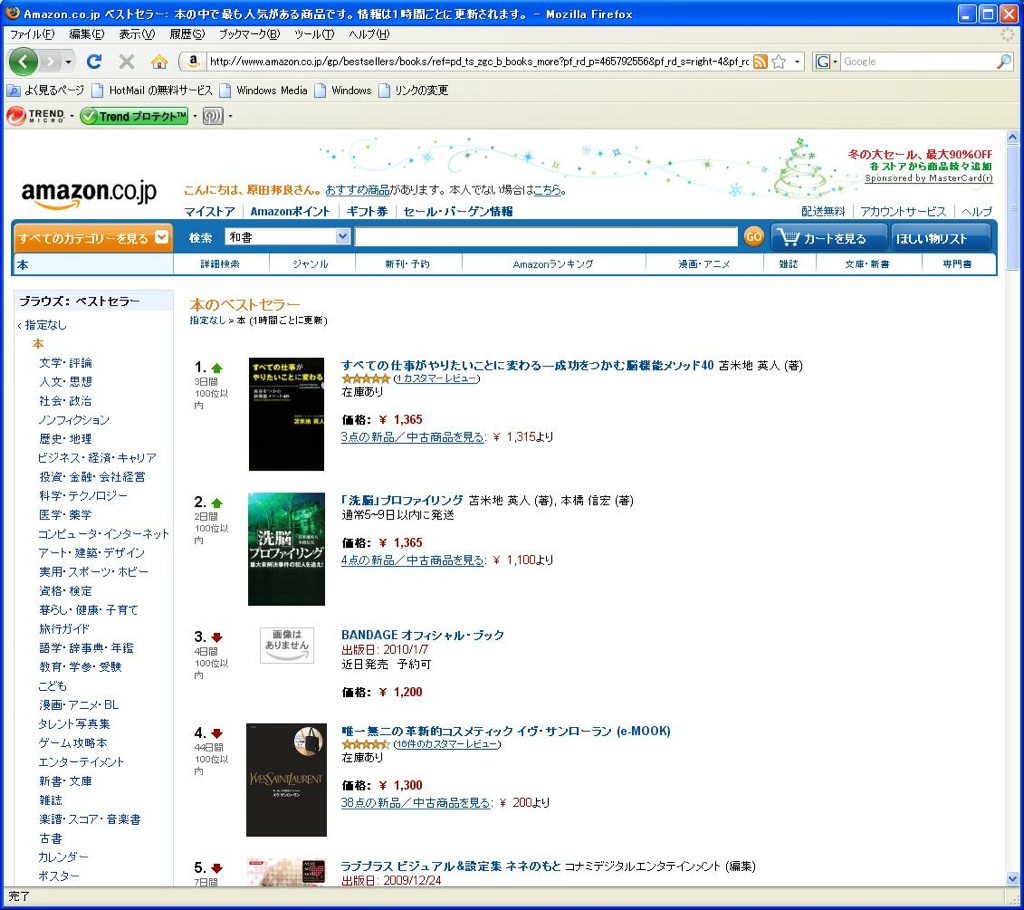Go to the home page icon
Viewport: 1024px width, 910px height.
coord(159,61)
